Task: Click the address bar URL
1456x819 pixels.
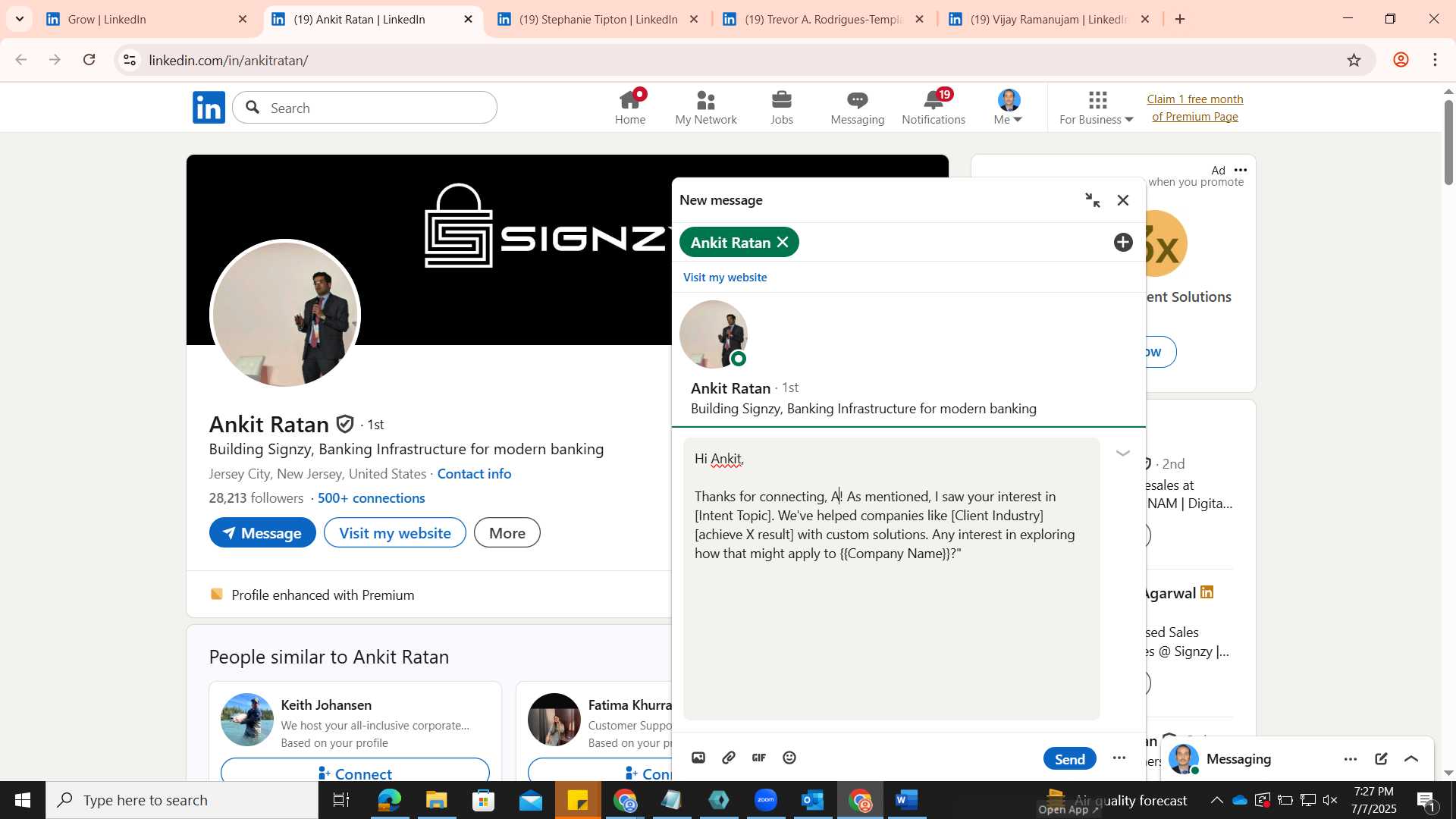Action: click(x=228, y=60)
